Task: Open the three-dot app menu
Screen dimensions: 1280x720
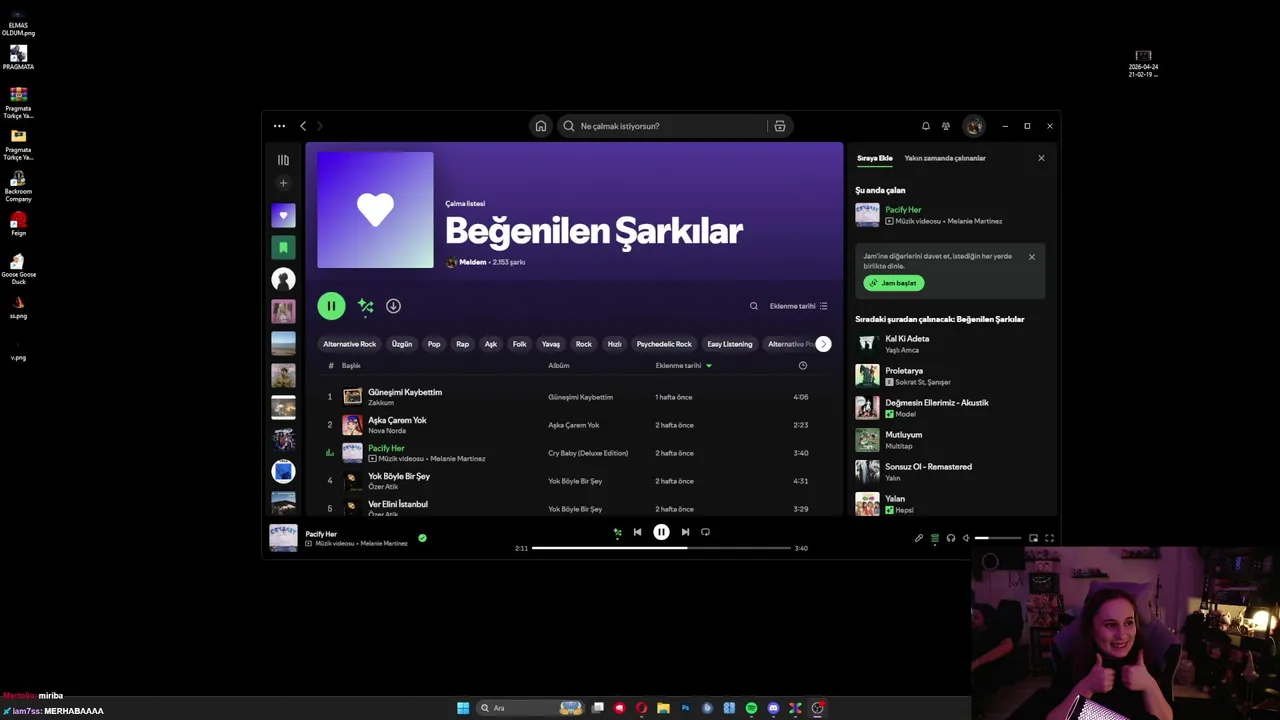Action: 279,126
